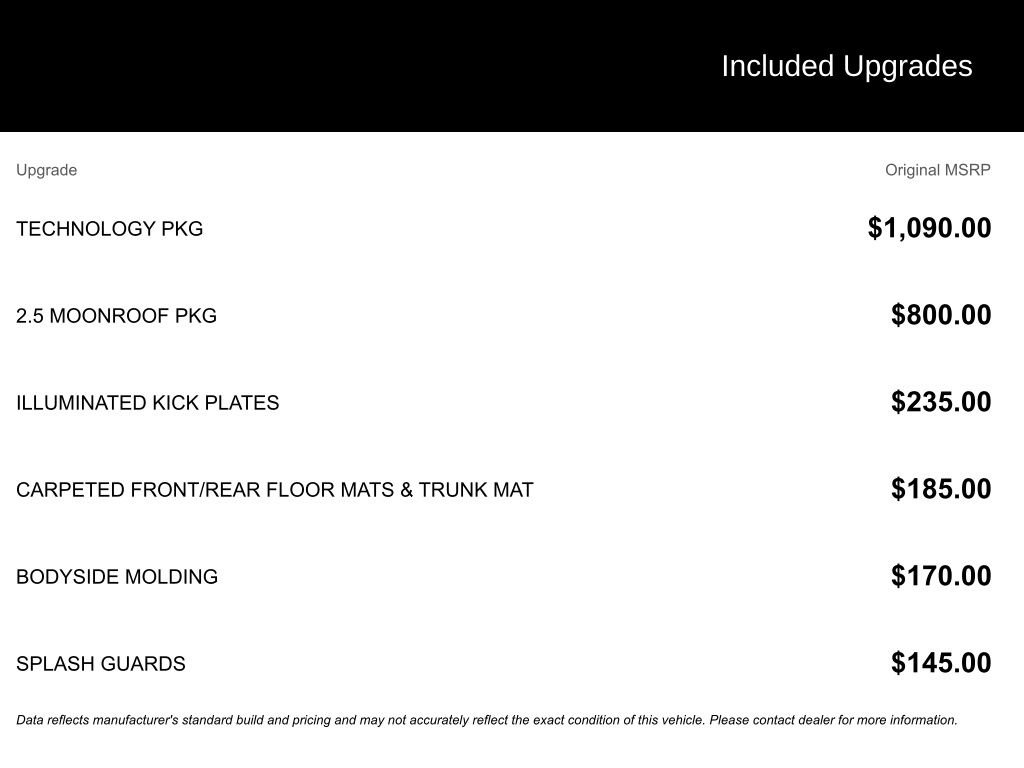Click the $800.00 moonroof price
This screenshot has width=1024, height=768.
[x=941, y=315]
